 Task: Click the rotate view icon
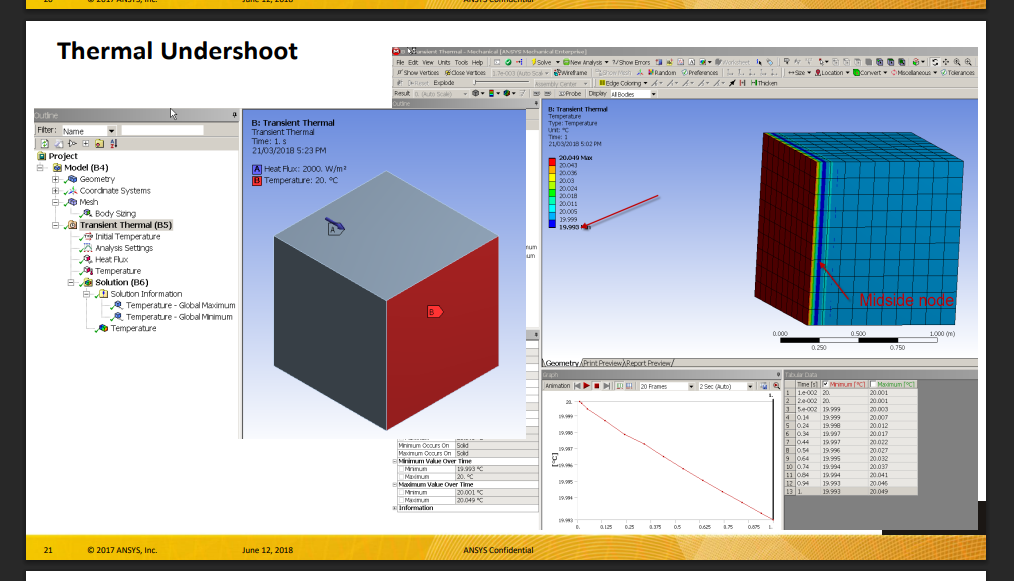pos(934,63)
